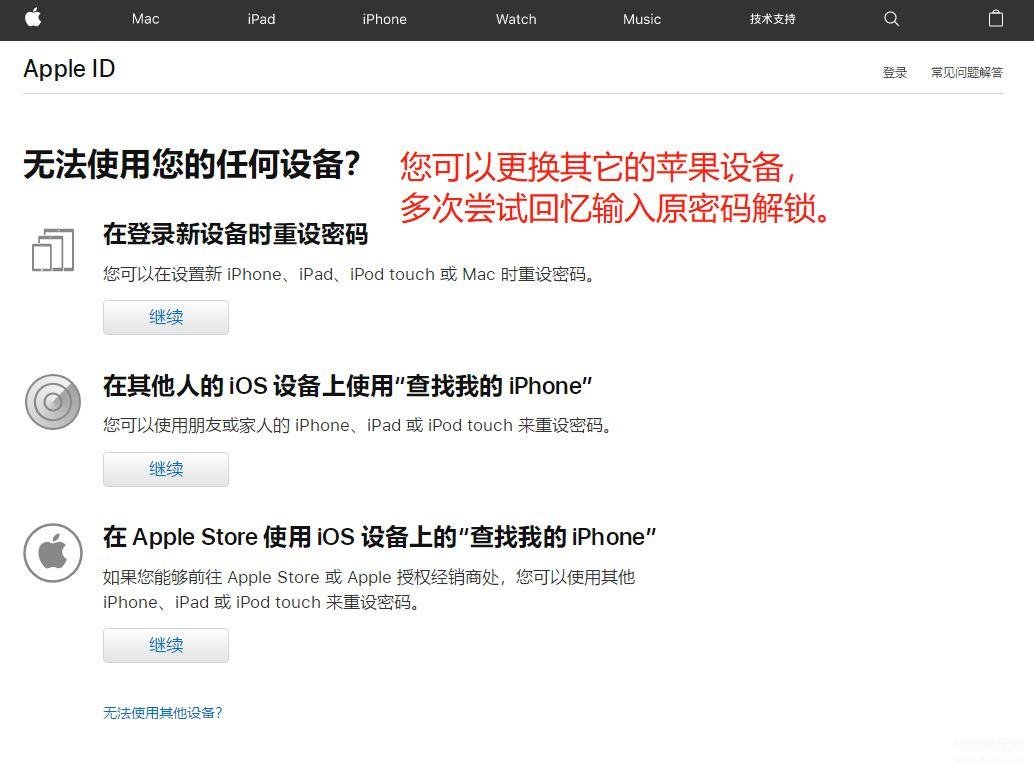Open the Music navigation item
Image resolution: width=1034 pixels, height=773 pixels.
point(642,19)
